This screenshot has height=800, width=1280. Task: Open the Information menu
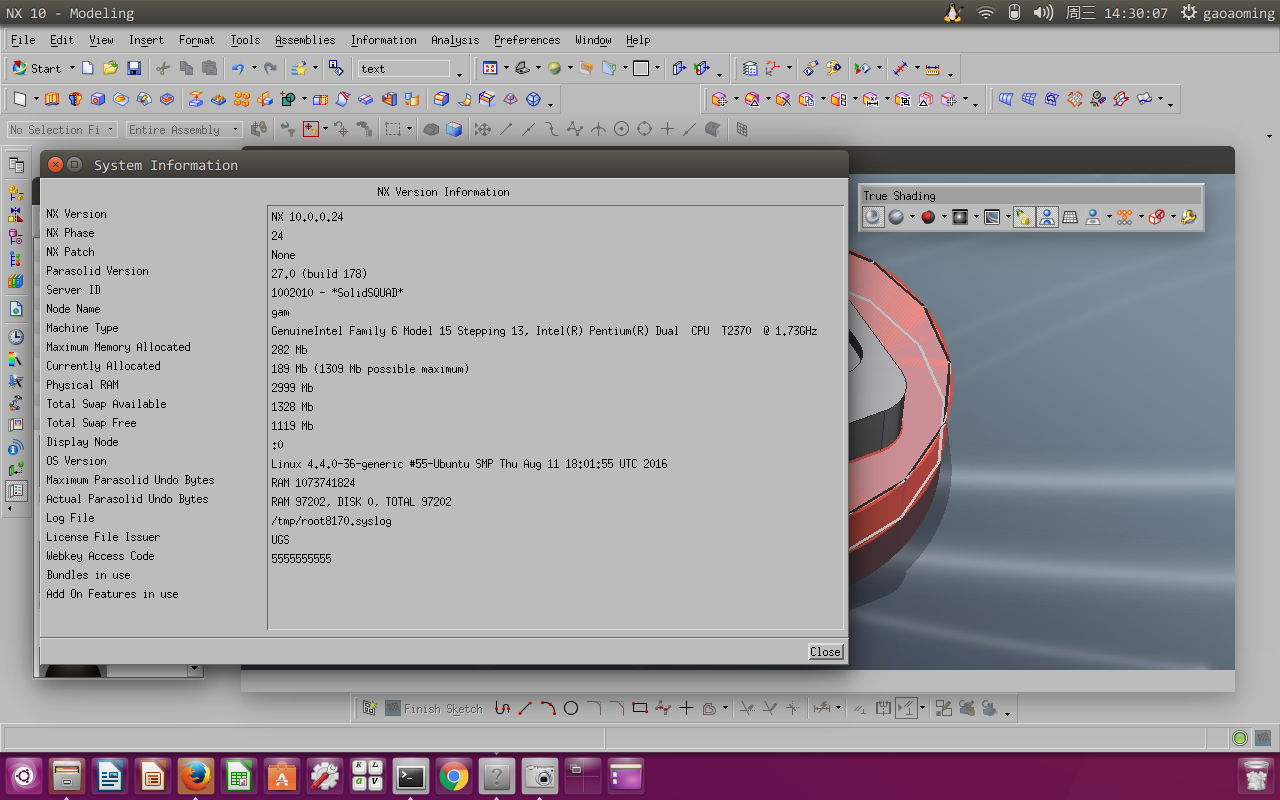(x=383, y=40)
